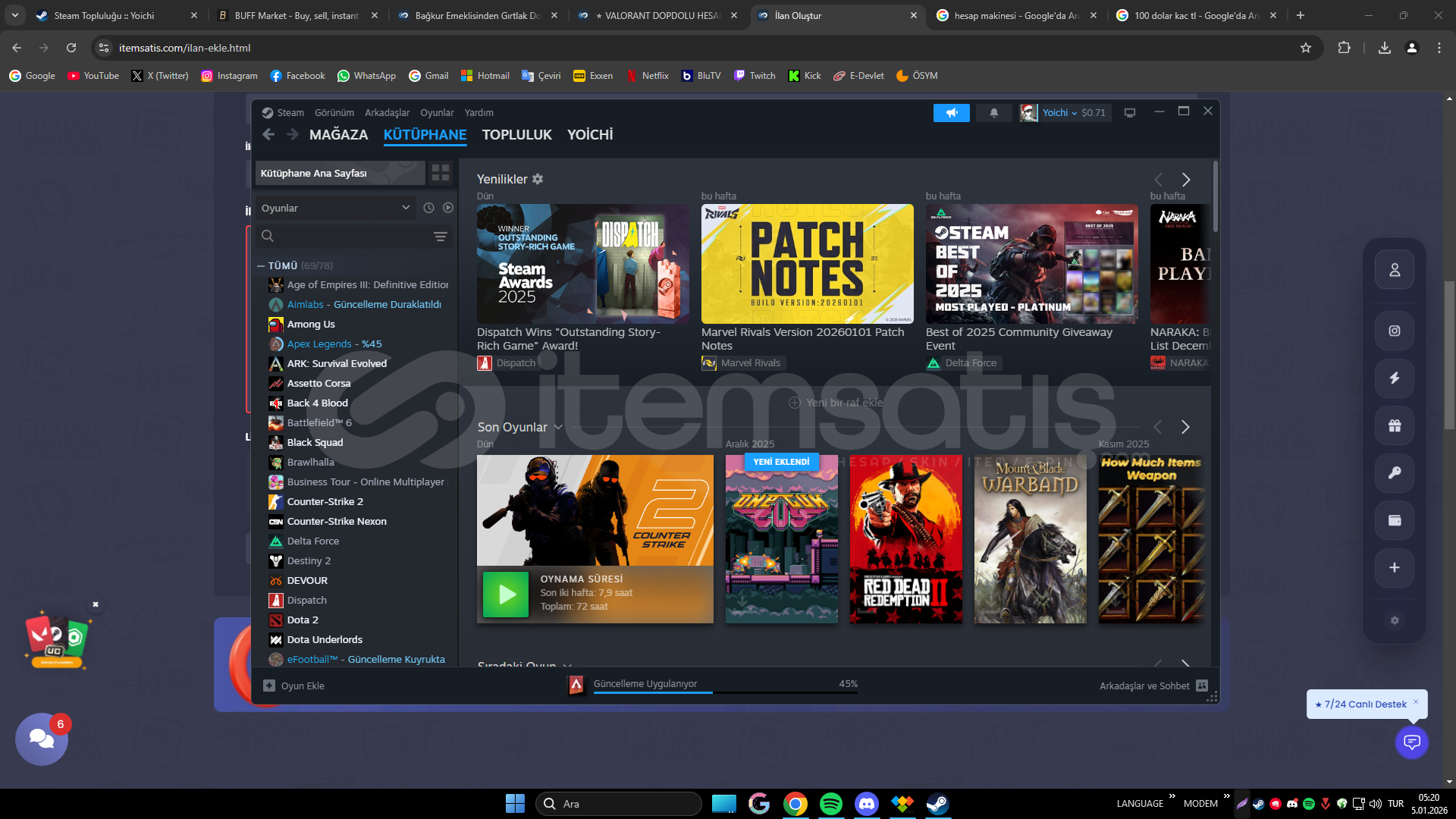Switch to the MAĞAZA tab
Image resolution: width=1456 pixels, height=819 pixels.
(338, 135)
